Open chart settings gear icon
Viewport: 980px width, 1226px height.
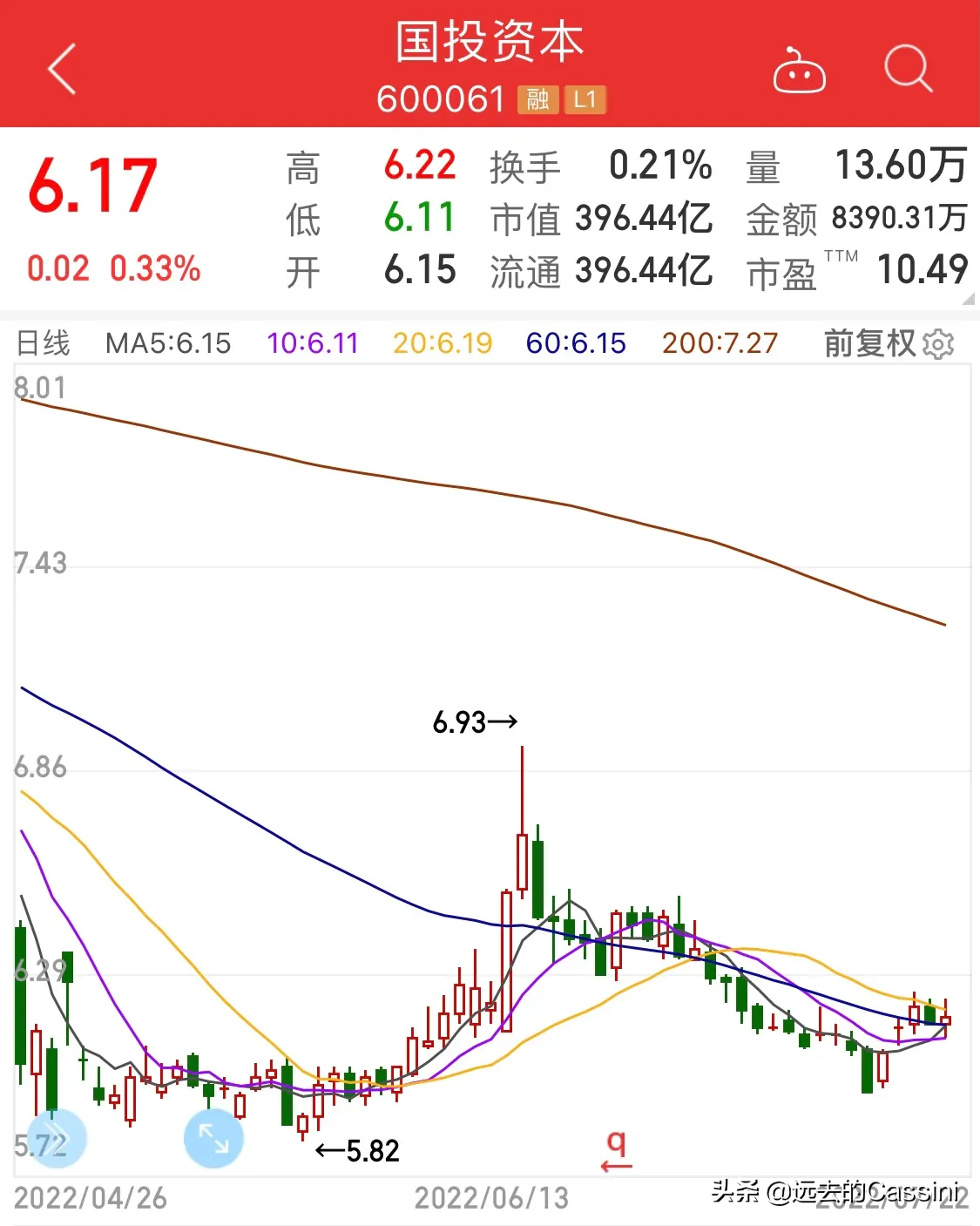(x=938, y=344)
